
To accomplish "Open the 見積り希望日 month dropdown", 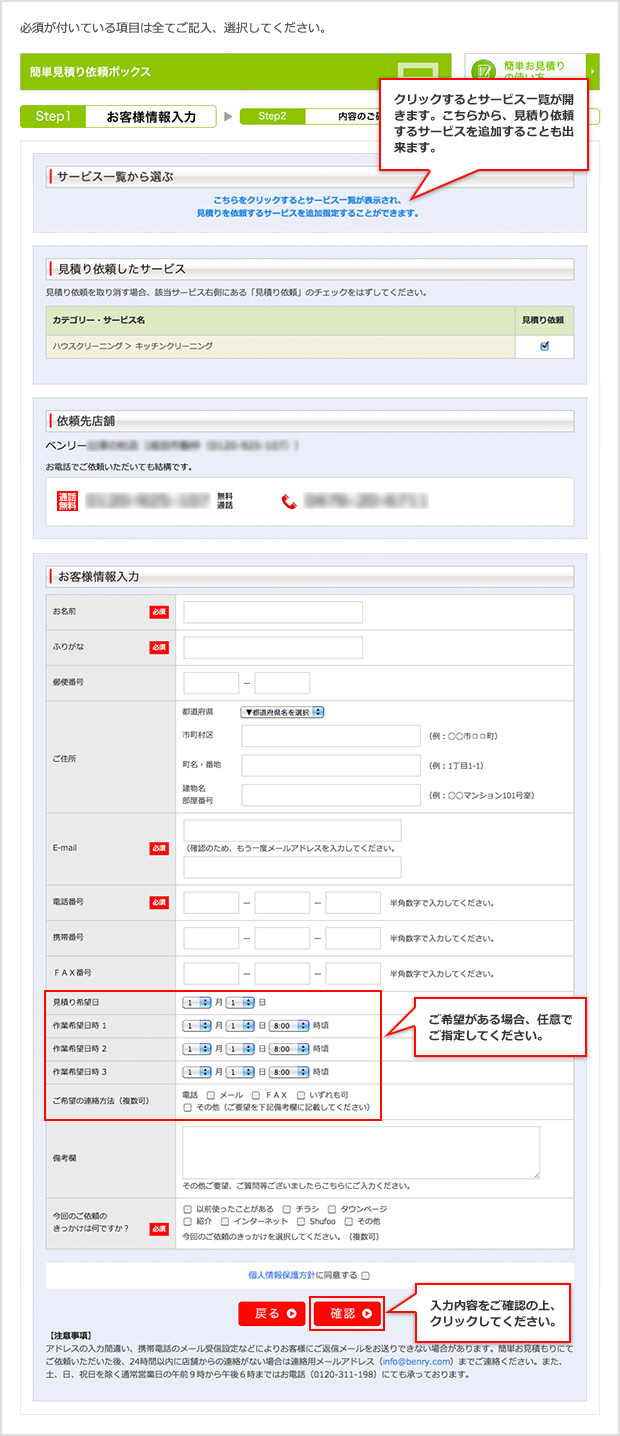I will 196,1001.
